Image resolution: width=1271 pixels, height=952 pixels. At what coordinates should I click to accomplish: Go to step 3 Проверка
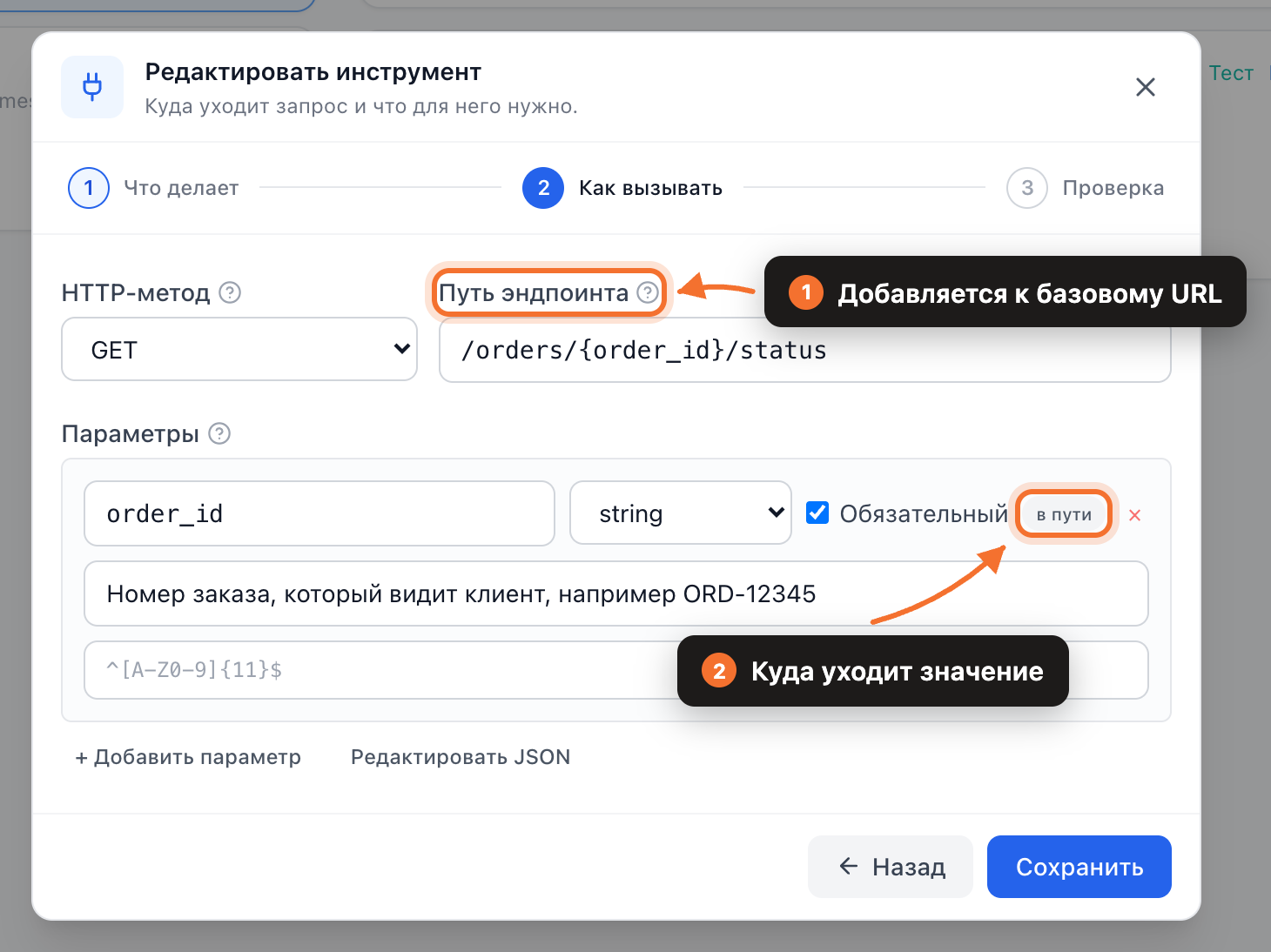tap(1085, 188)
